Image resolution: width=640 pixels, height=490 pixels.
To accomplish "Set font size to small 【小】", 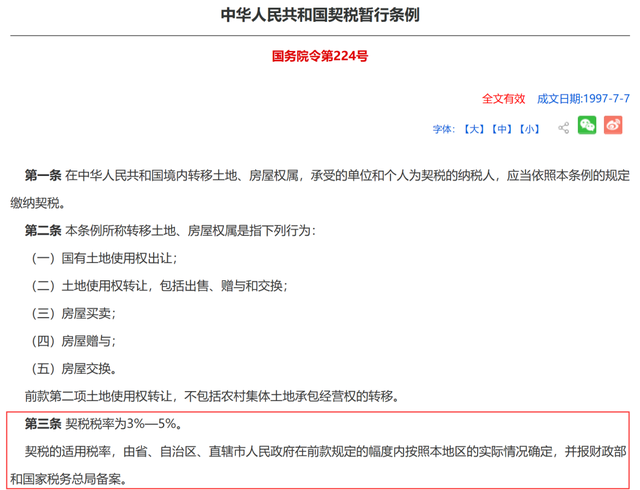I will [x=529, y=129].
